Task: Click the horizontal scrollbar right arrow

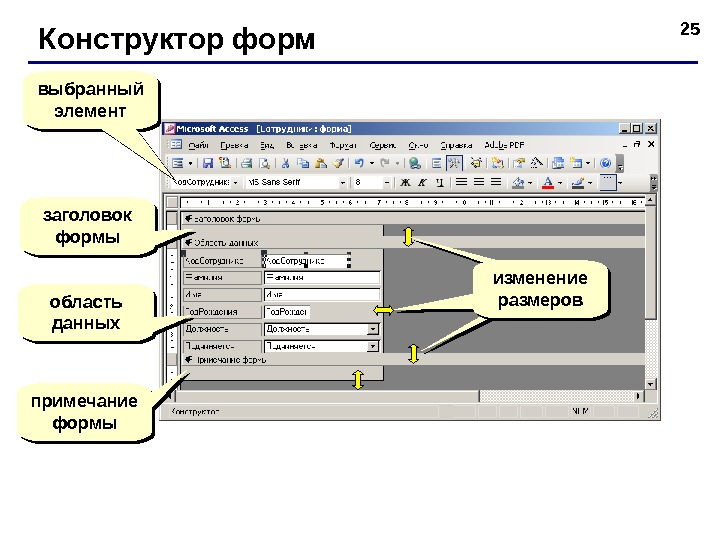Action: pos(638,396)
